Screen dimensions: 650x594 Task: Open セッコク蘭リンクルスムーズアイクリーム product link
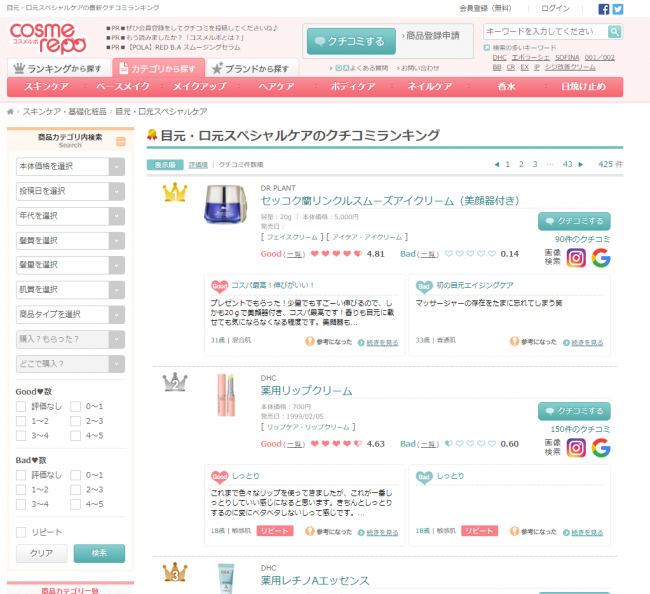390,201
